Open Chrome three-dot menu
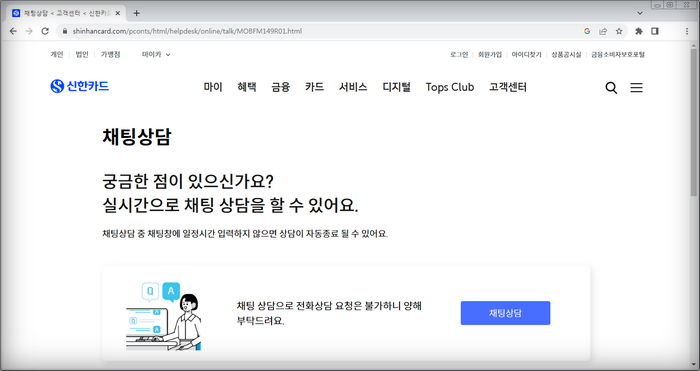This screenshot has width=700, height=371. [687, 31]
